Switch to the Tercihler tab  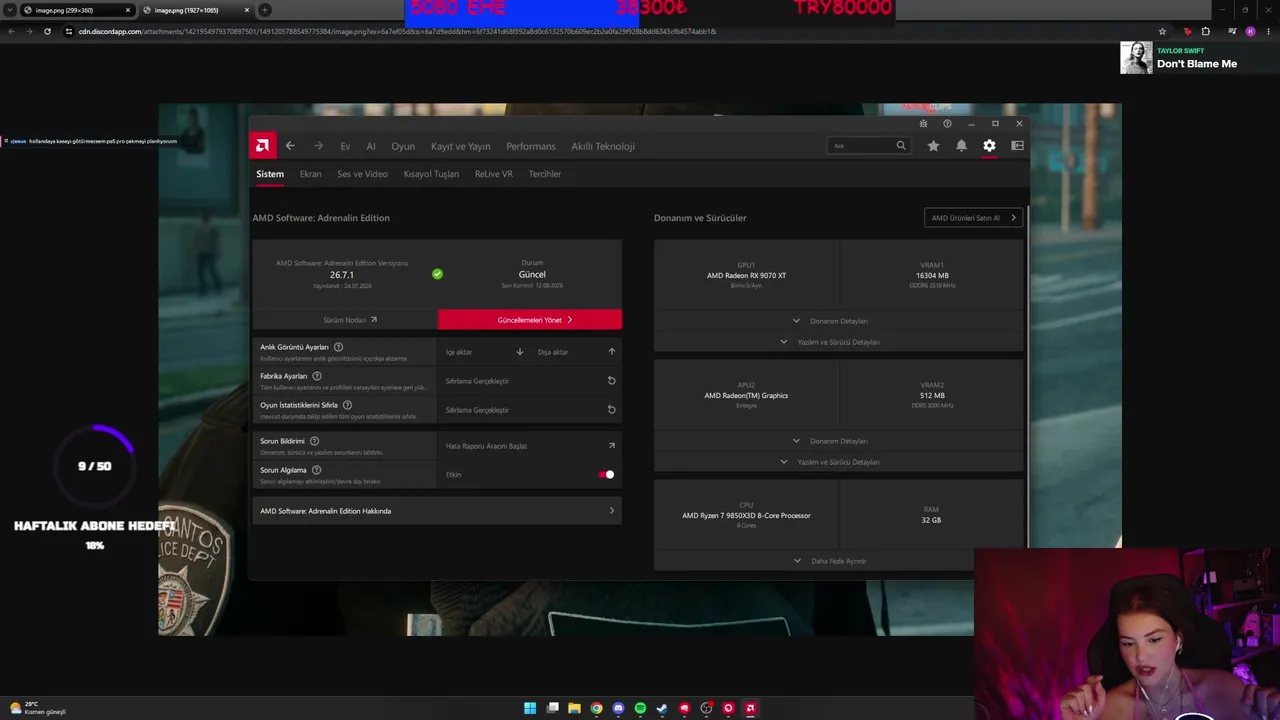pyautogui.click(x=545, y=174)
